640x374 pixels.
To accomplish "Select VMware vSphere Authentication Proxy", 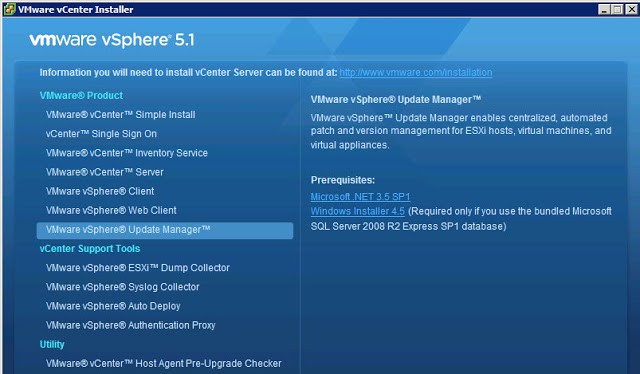I will pos(130,325).
